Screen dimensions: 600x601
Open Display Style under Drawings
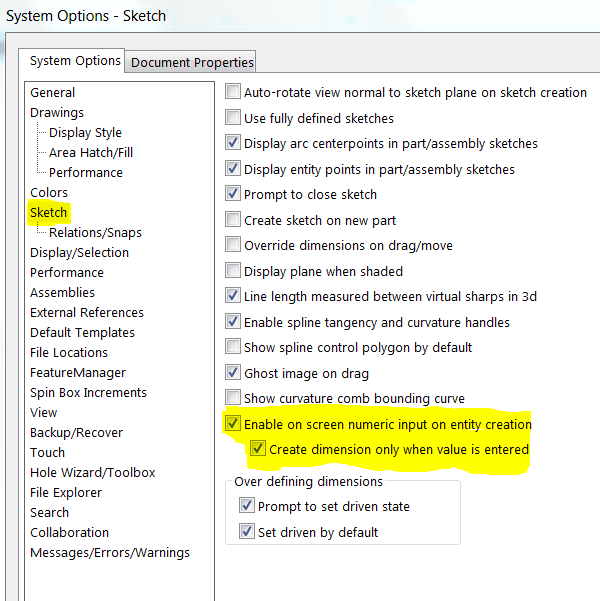[x=85, y=133]
